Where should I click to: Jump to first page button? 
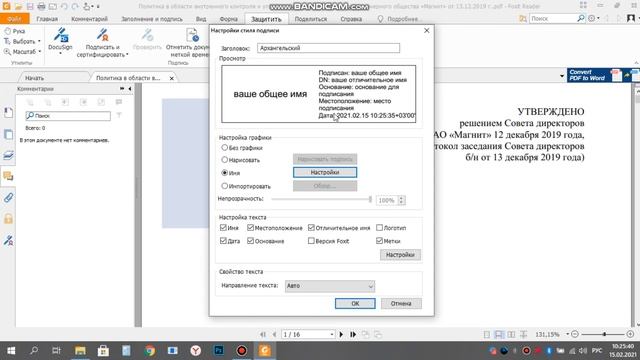click(x=263, y=334)
